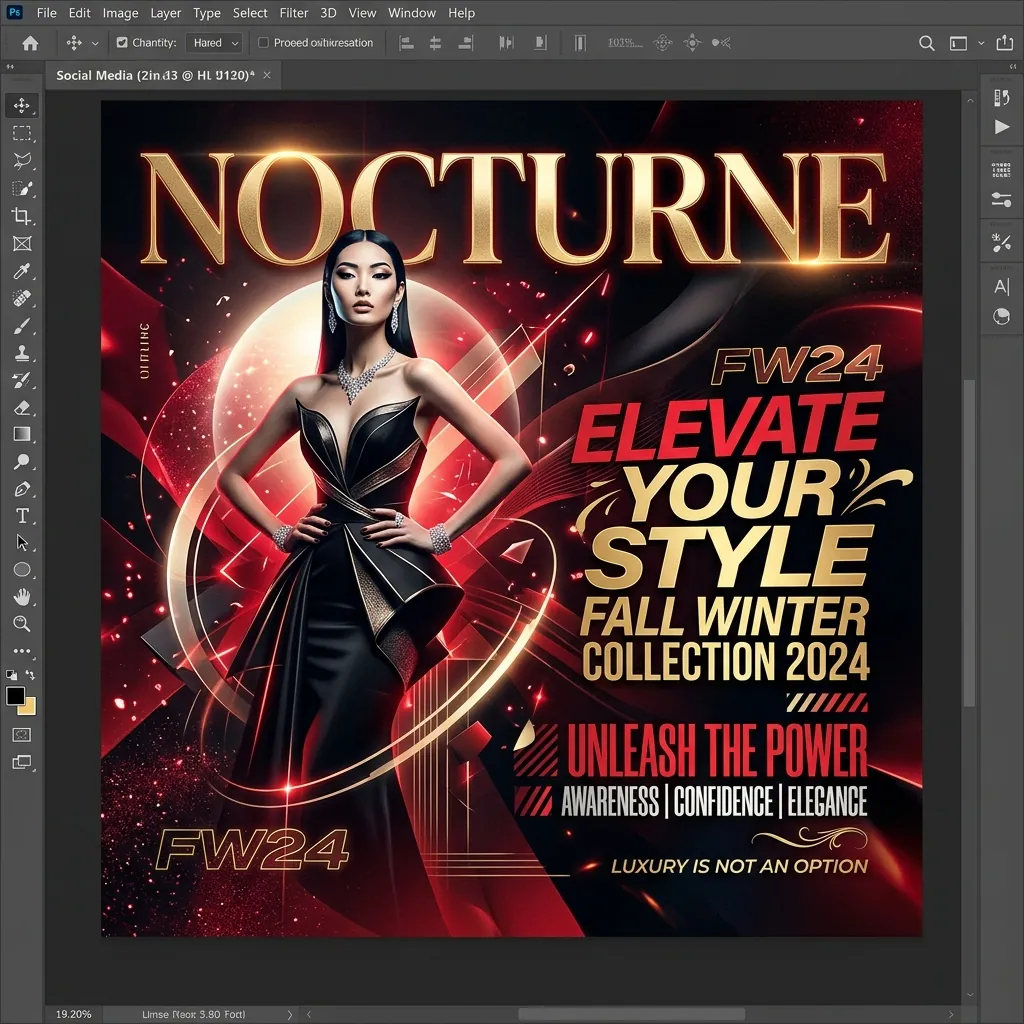Click the 3D mode orbit icon
Viewport: 1024px width, 1024px height.
(662, 43)
